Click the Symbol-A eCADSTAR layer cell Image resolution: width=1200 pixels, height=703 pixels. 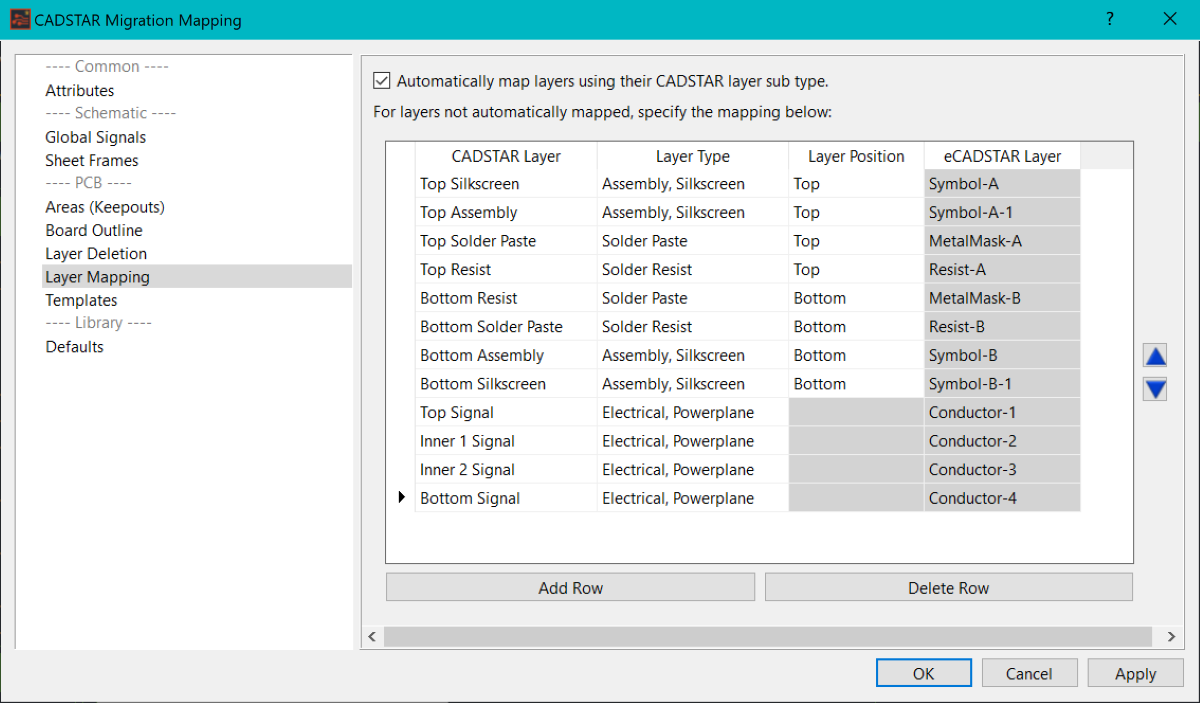tap(1002, 184)
